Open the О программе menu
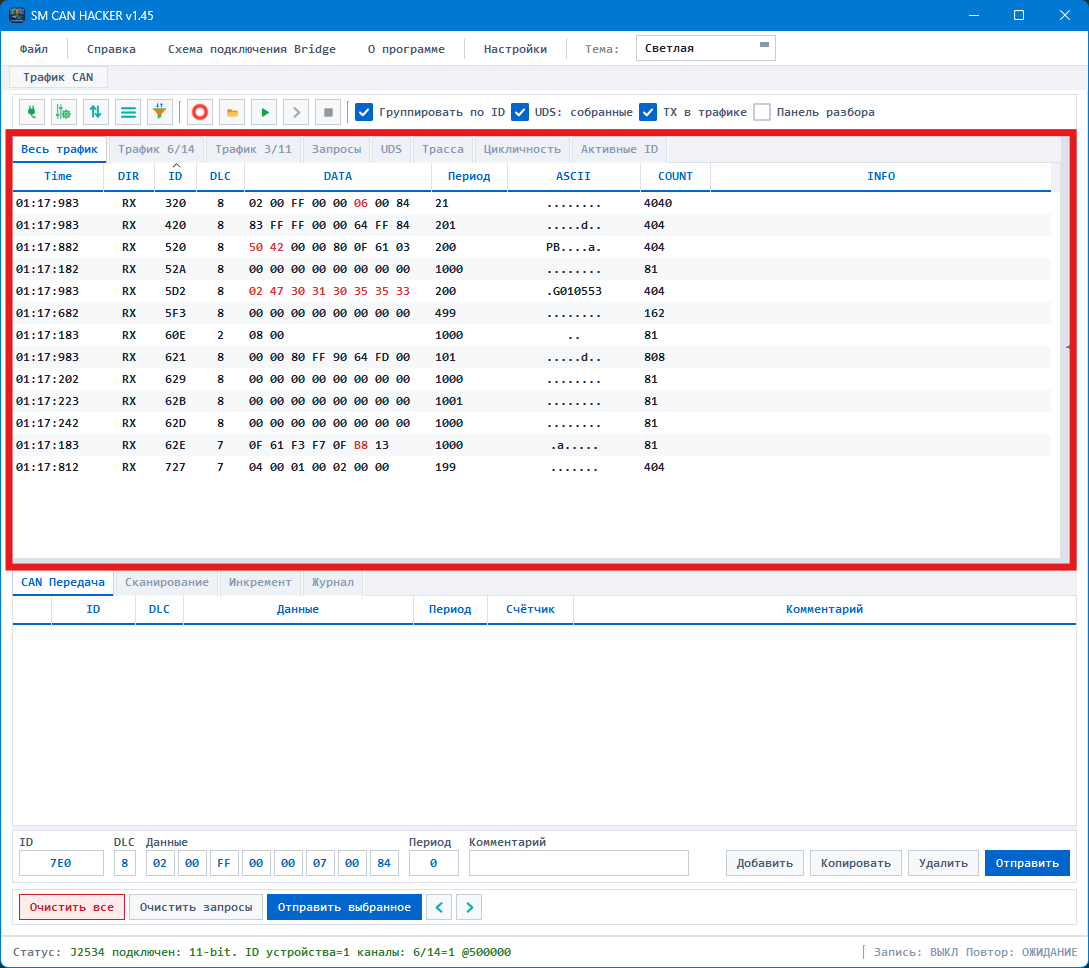Image resolution: width=1089 pixels, height=968 pixels. (406, 49)
